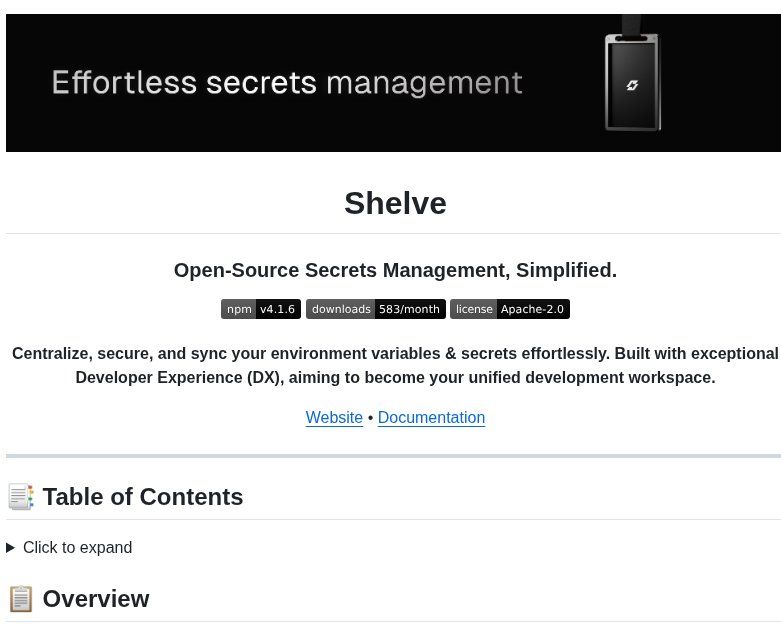The width and height of the screenshot is (781, 624).
Task: Click the 'Centralize, secure, and sync' description paragraph
Action: click(x=395, y=366)
